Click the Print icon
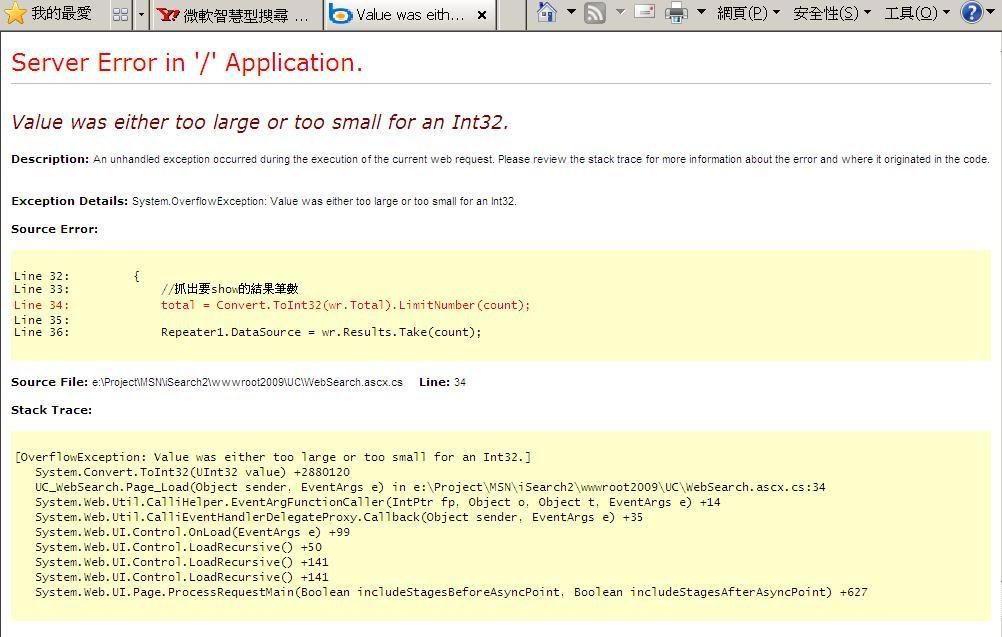This screenshot has height=637, width=1002. point(677,13)
